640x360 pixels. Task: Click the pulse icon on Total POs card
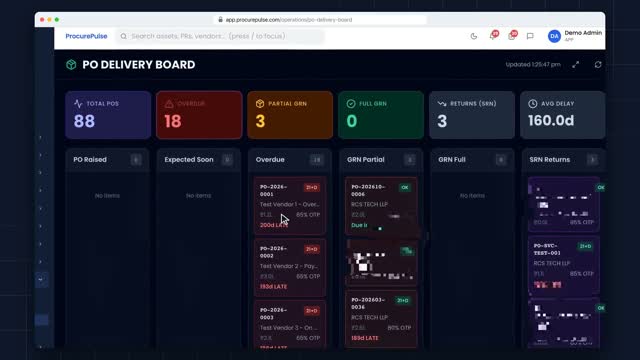point(78,104)
